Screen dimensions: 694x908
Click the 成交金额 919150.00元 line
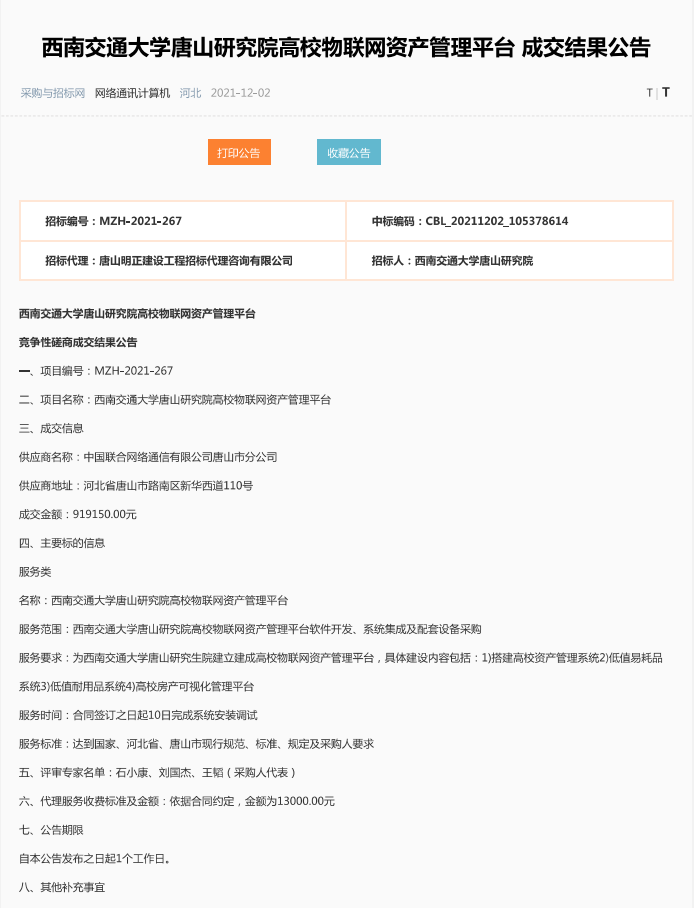[77, 514]
